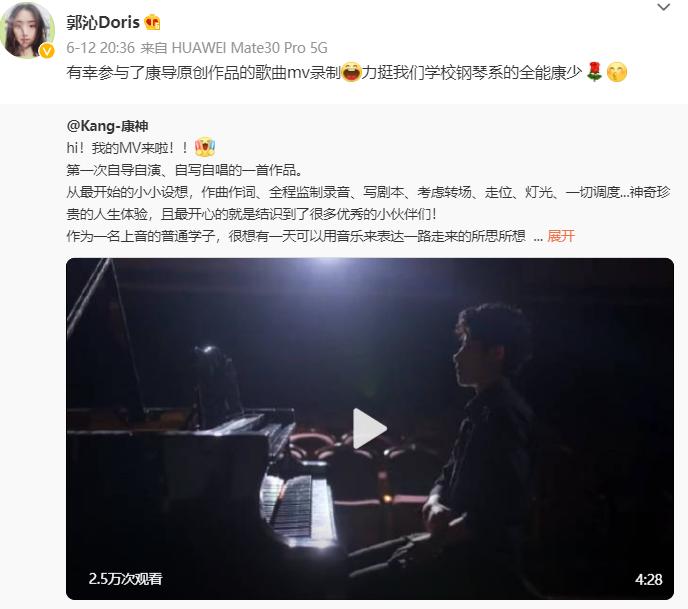688x609 pixels.
Task: Open 郭沁Doris username link
Action: tap(103, 22)
